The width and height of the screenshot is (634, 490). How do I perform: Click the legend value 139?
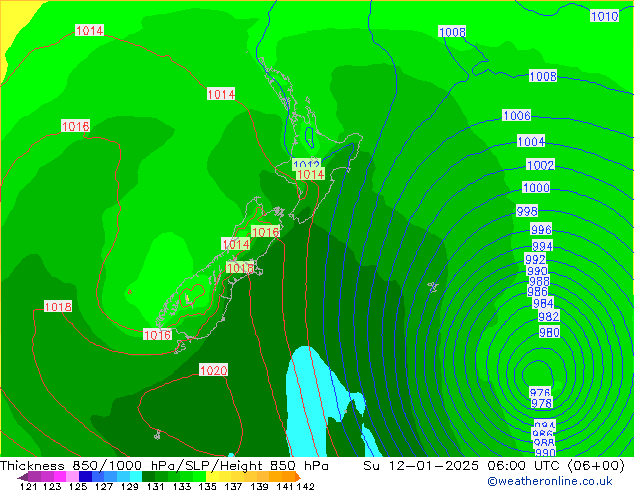[x=259, y=486]
